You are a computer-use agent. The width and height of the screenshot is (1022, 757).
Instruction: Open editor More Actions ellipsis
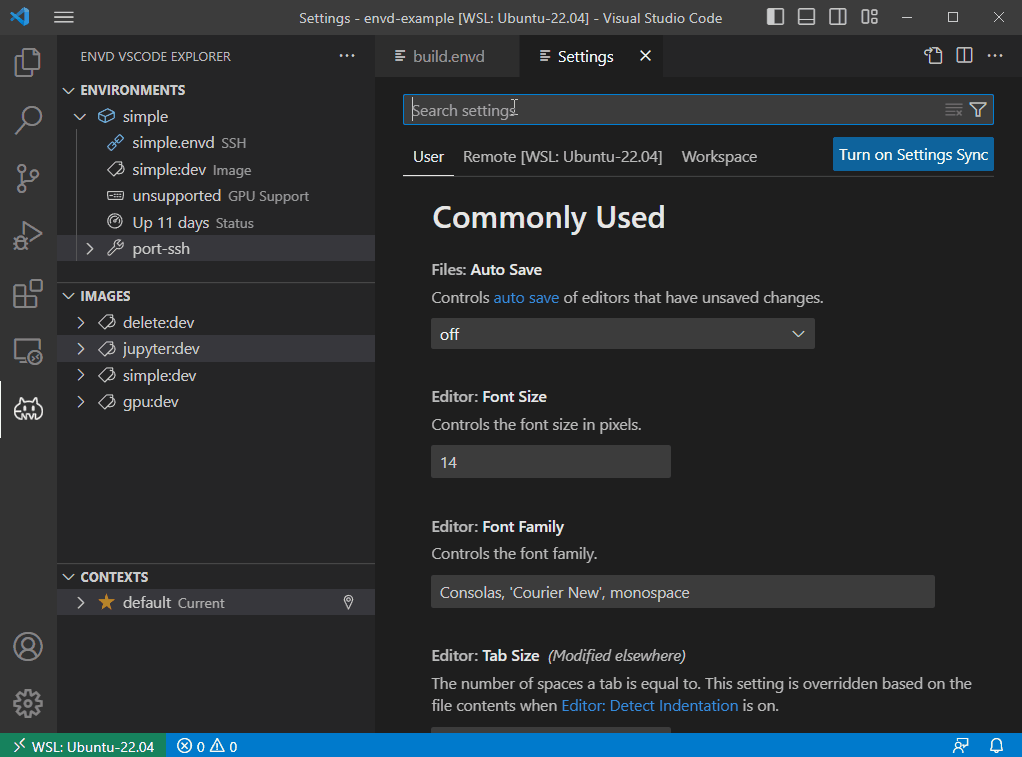pos(995,55)
